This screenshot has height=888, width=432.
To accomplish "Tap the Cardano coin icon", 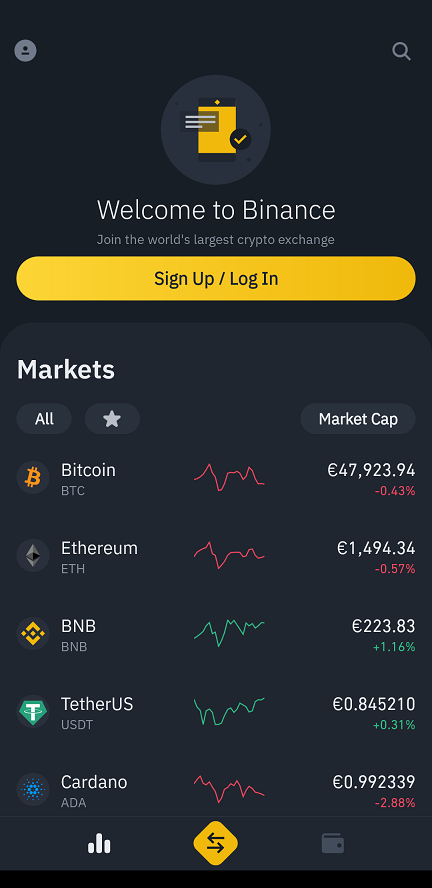I will point(33,789).
